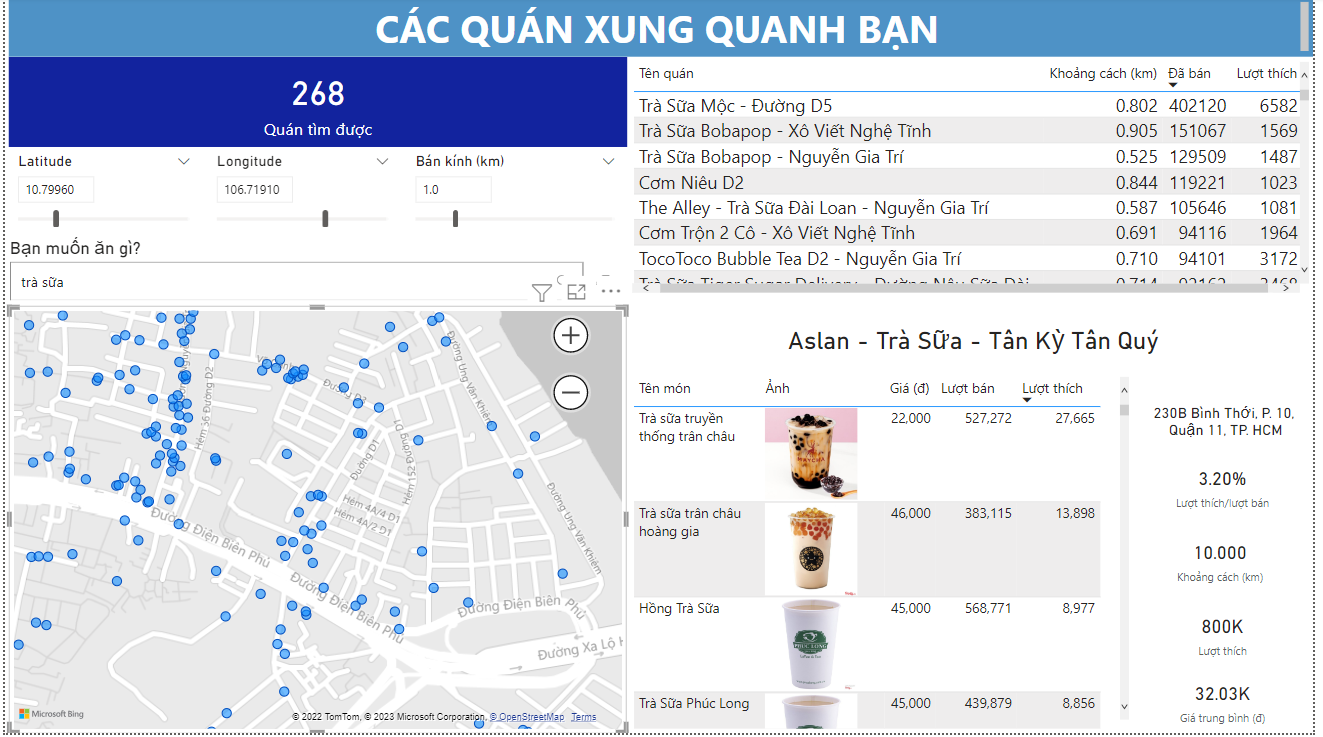The height and width of the screenshot is (737, 1323).
Task: Click the likes value 27,665
Action: 1075,418
